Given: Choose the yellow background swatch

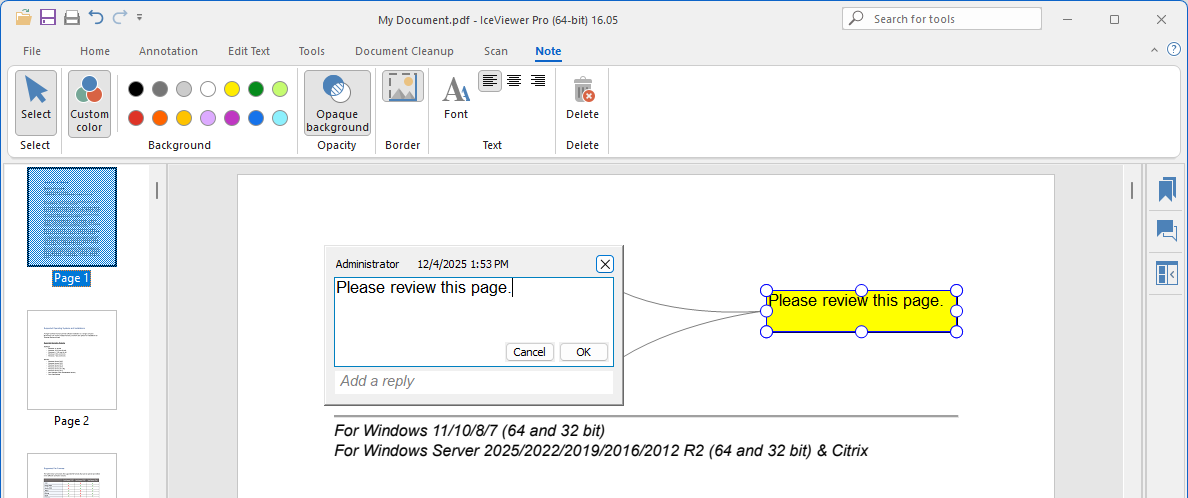Looking at the screenshot, I should pos(232,89).
